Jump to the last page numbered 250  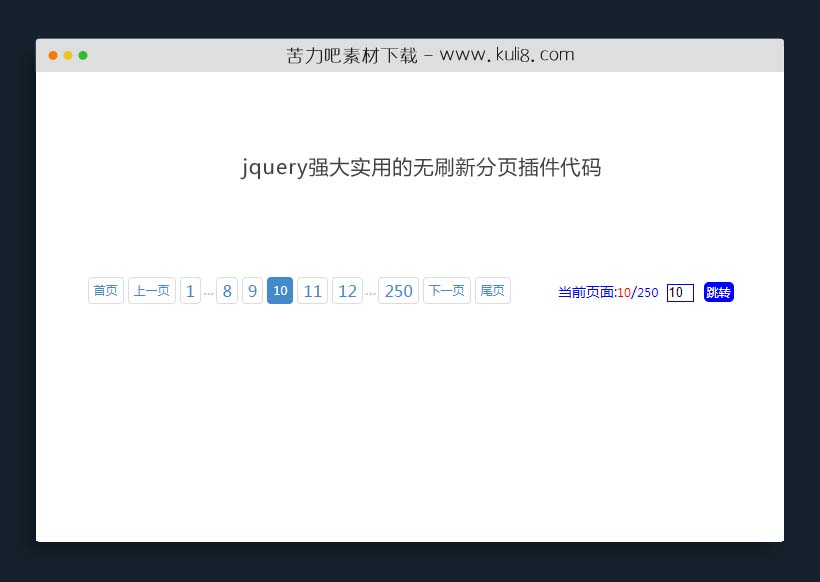click(x=399, y=290)
